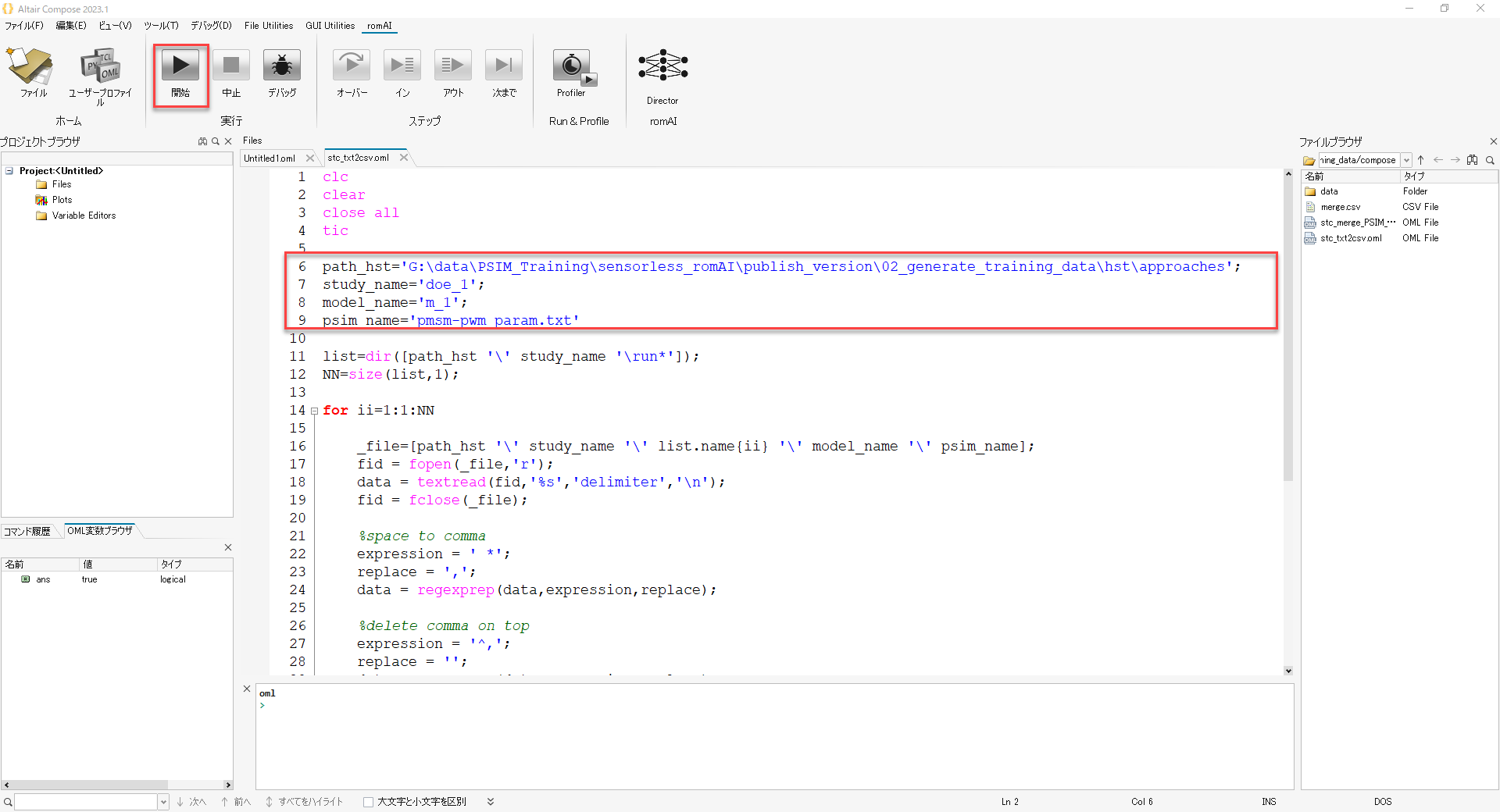Click binoculars icon in Project Browser header
This screenshot has height=812, width=1500.
click(x=202, y=141)
